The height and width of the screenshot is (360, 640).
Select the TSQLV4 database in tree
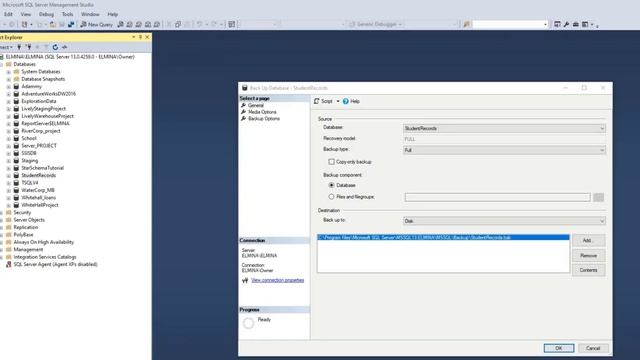29,183
